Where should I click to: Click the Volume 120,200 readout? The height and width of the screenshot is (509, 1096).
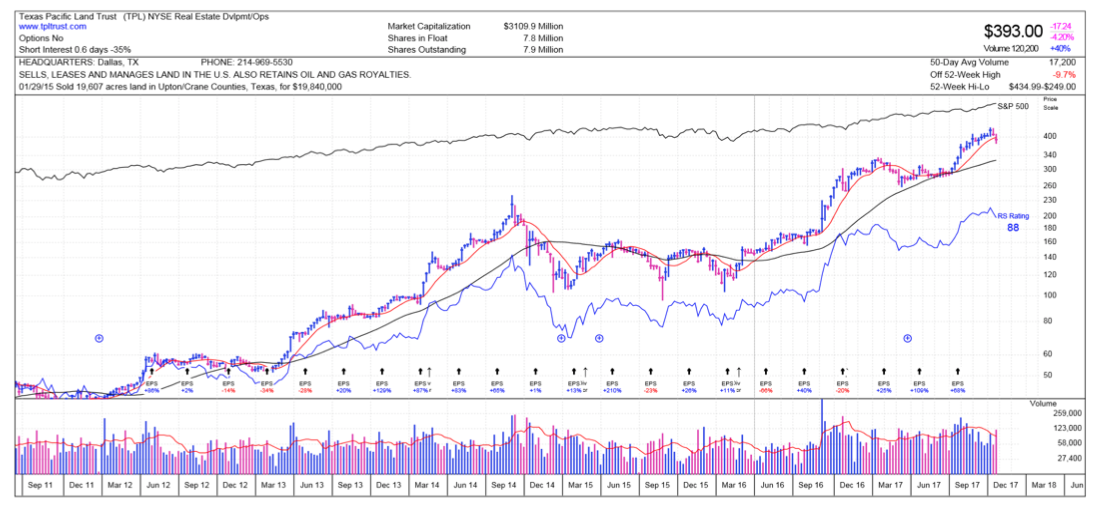coord(1010,48)
